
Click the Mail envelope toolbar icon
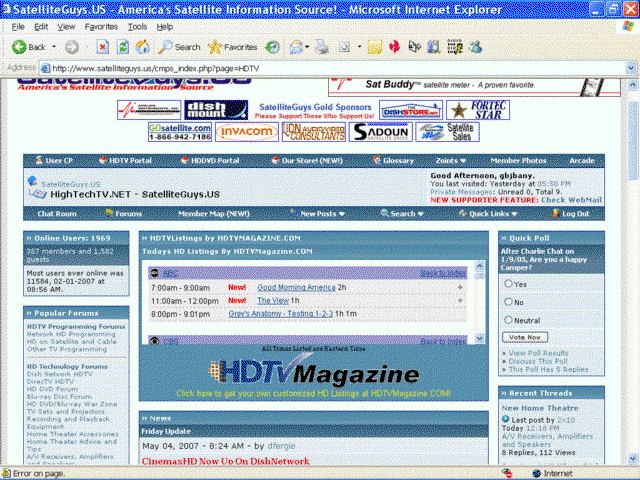click(296, 47)
